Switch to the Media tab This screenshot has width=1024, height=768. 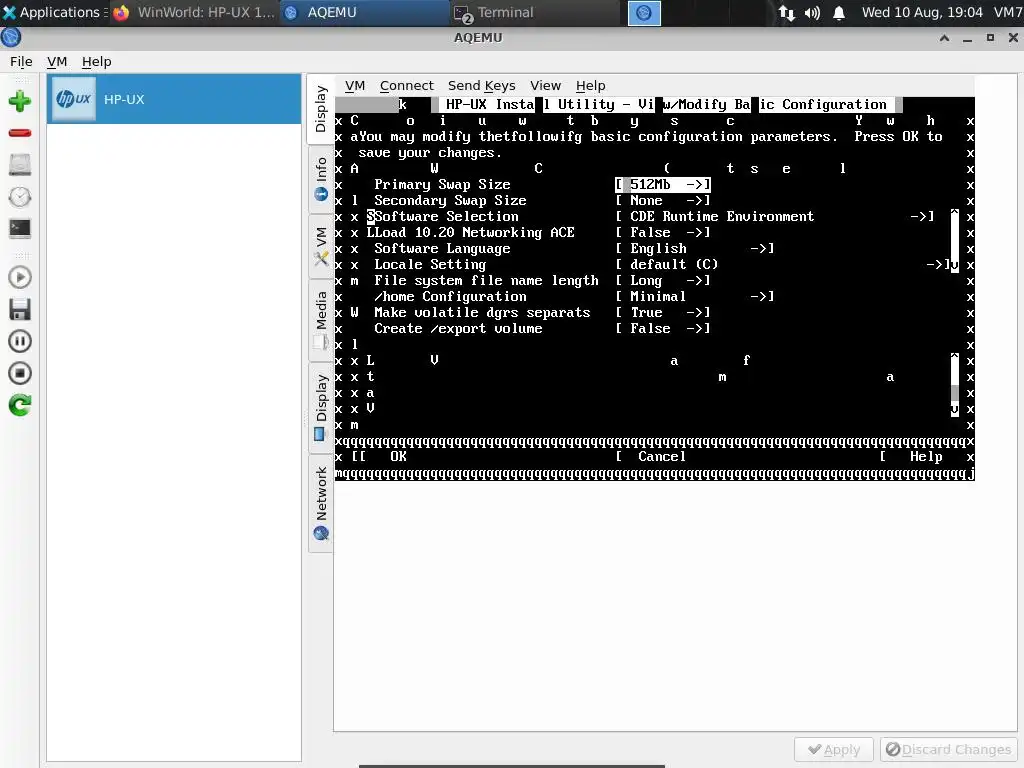click(x=320, y=320)
